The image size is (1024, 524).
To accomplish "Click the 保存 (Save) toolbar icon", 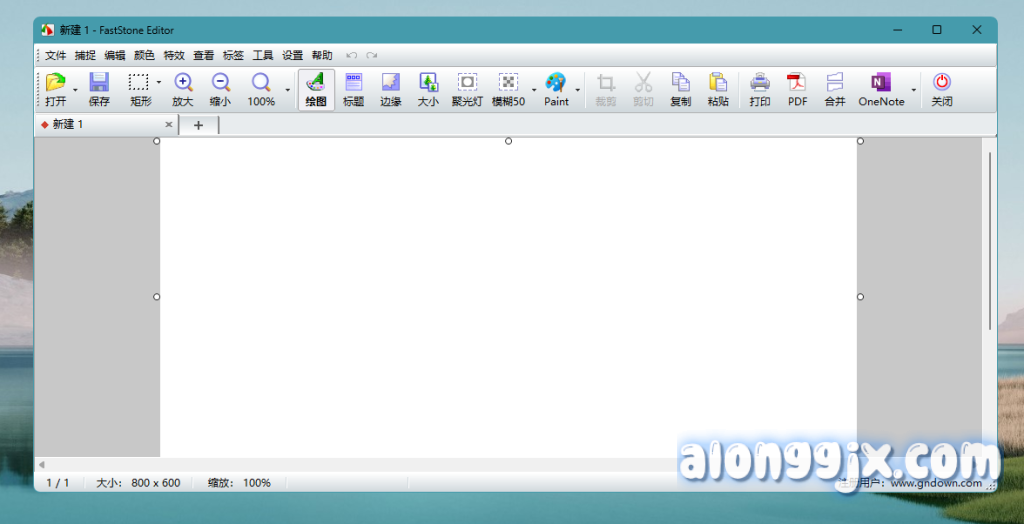I will 99,89.
